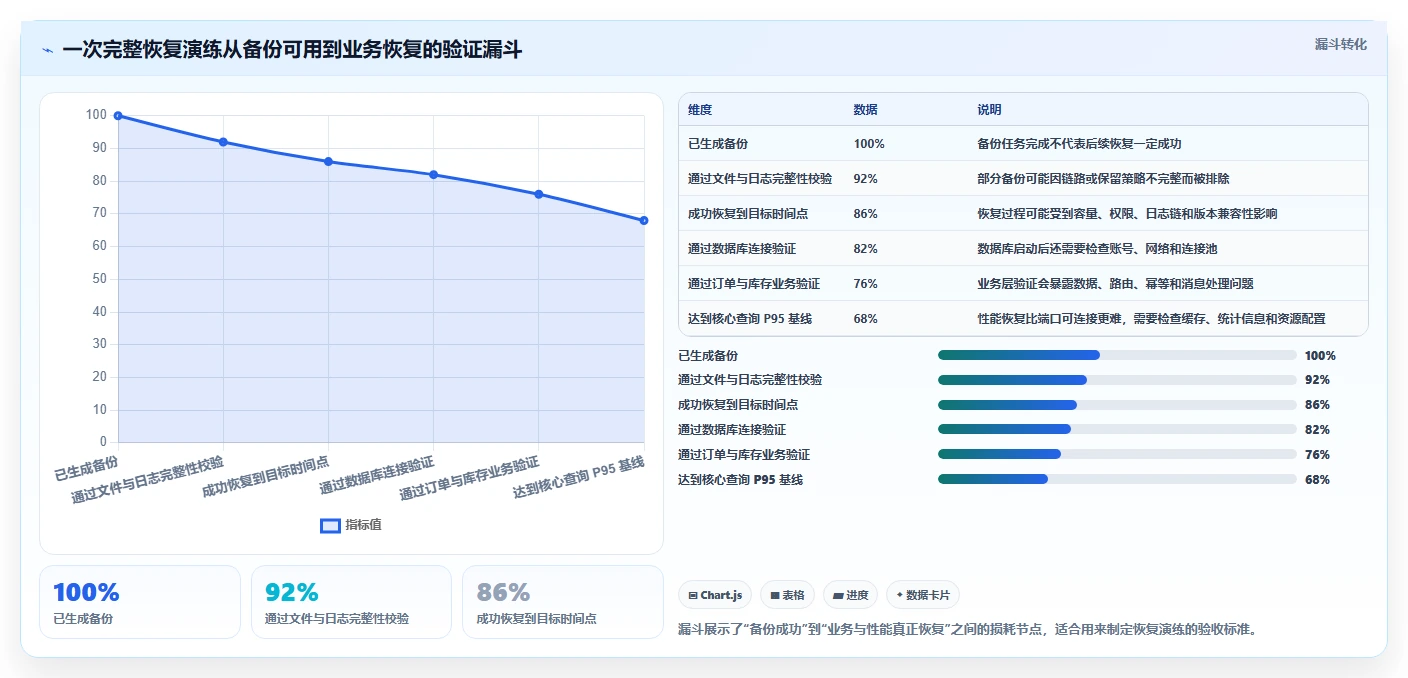Click the 维度 table column header
This screenshot has height=678, width=1408.
pyautogui.click(x=700, y=110)
